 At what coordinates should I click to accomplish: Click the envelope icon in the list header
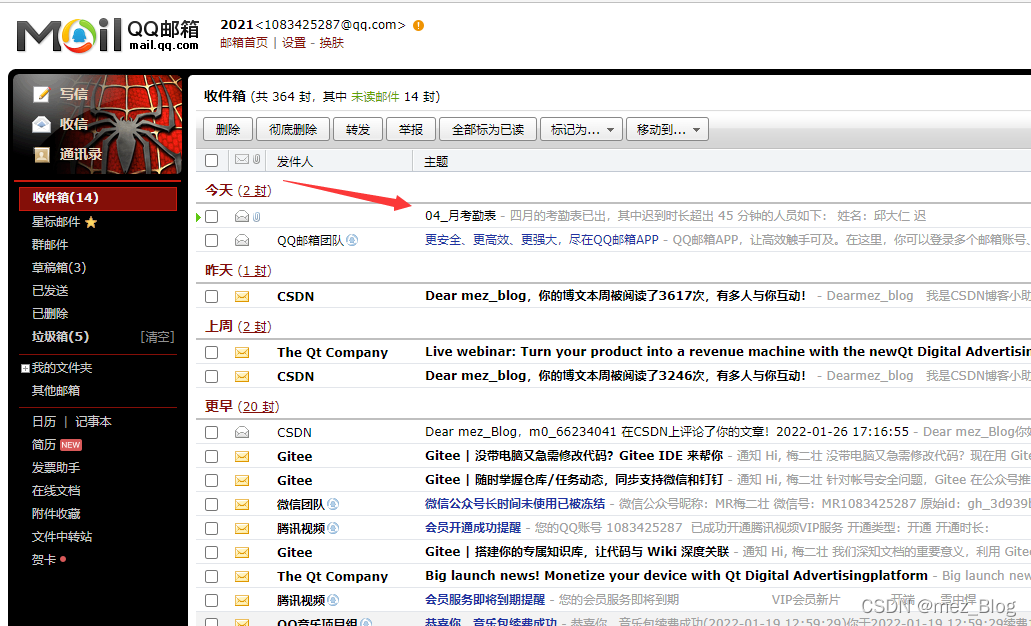[242, 160]
